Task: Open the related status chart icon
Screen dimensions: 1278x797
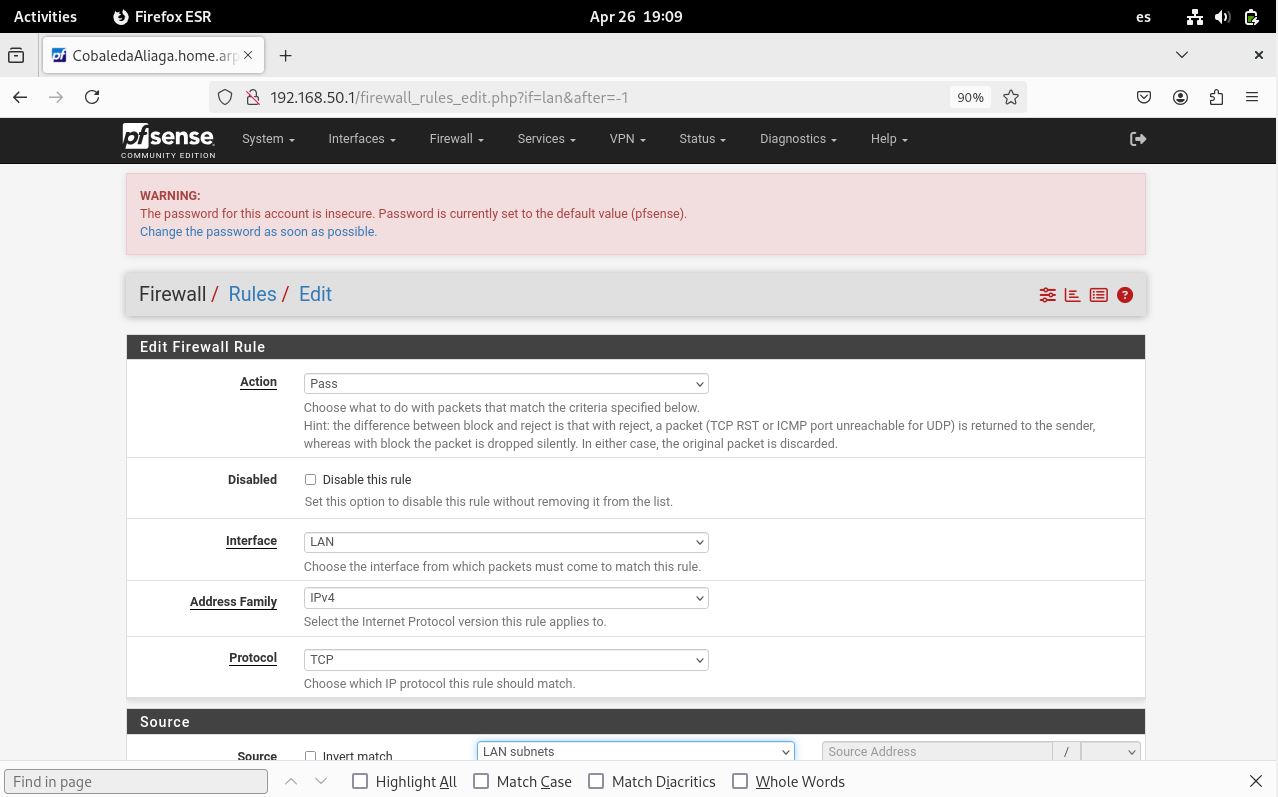Action: (1072, 295)
